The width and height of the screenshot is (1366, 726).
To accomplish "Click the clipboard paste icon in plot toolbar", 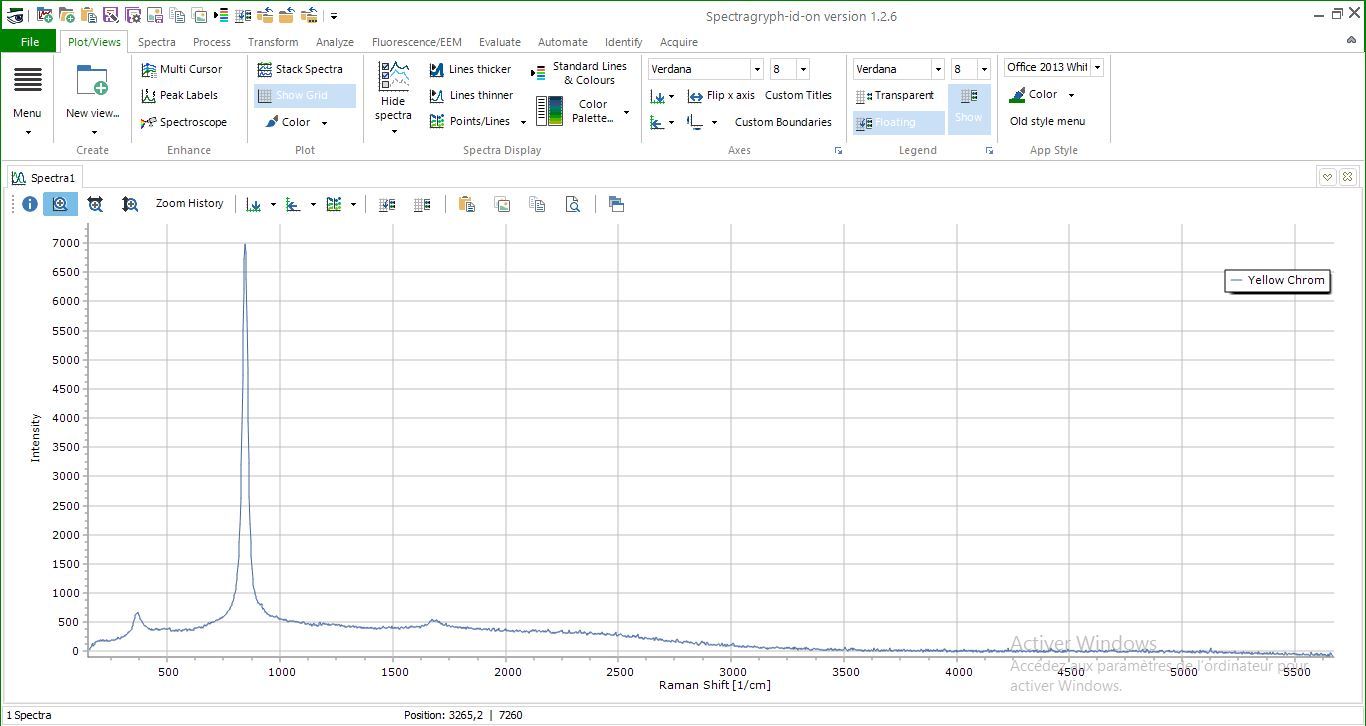I will [466, 204].
